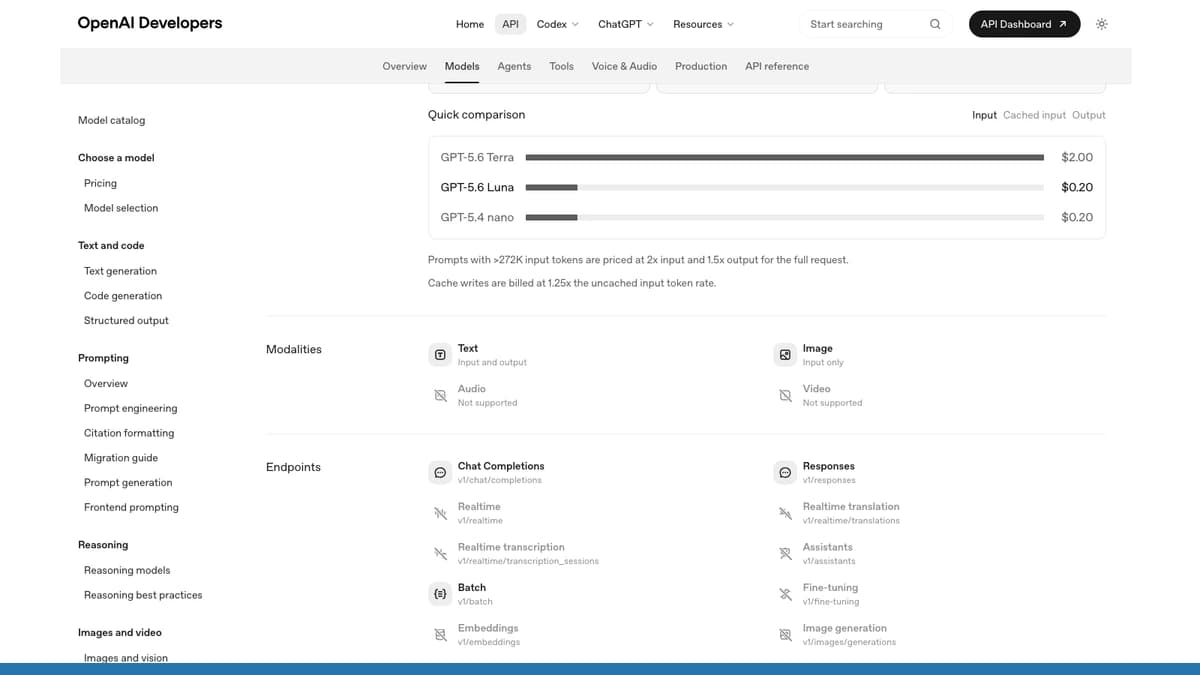Click the Choose a model sidebar heading

(x=116, y=158)
